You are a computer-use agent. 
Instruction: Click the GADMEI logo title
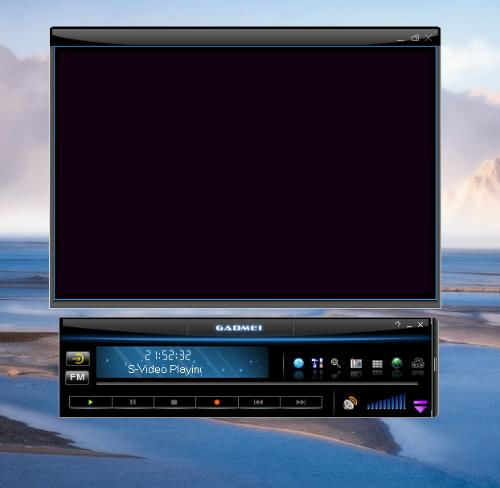239,328
